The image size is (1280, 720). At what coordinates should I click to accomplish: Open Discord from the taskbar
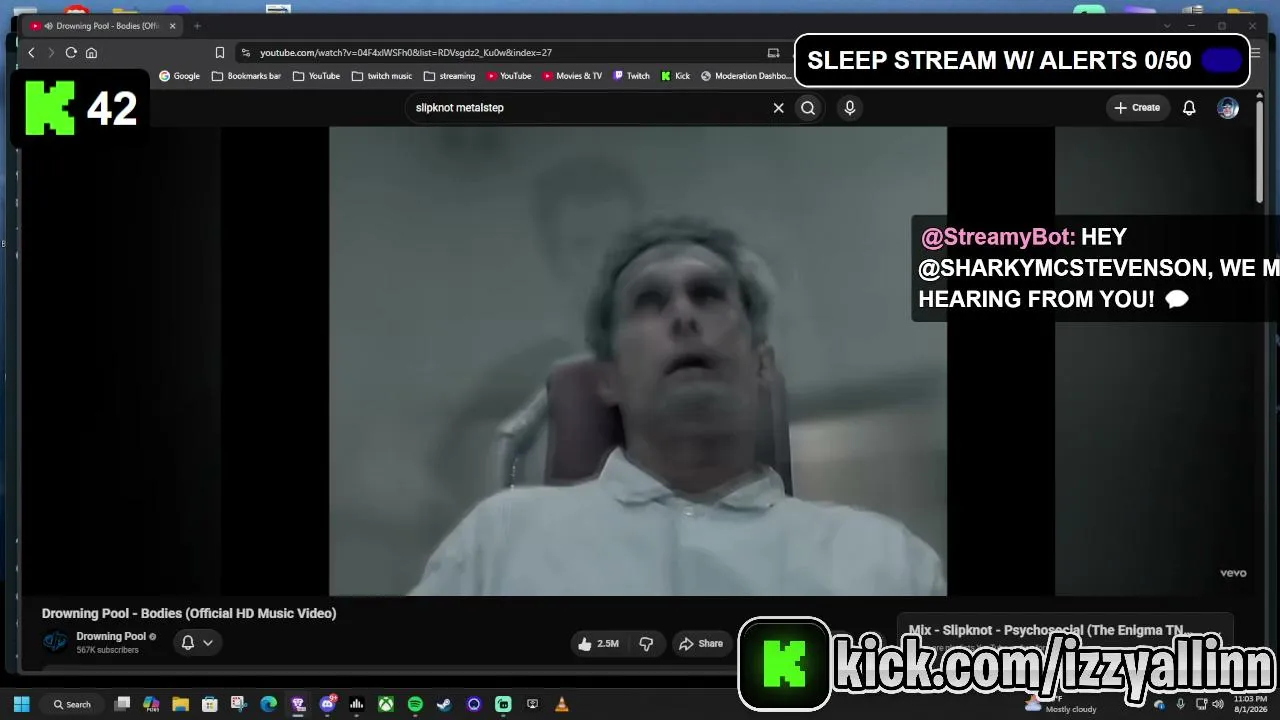pos(327,704)
